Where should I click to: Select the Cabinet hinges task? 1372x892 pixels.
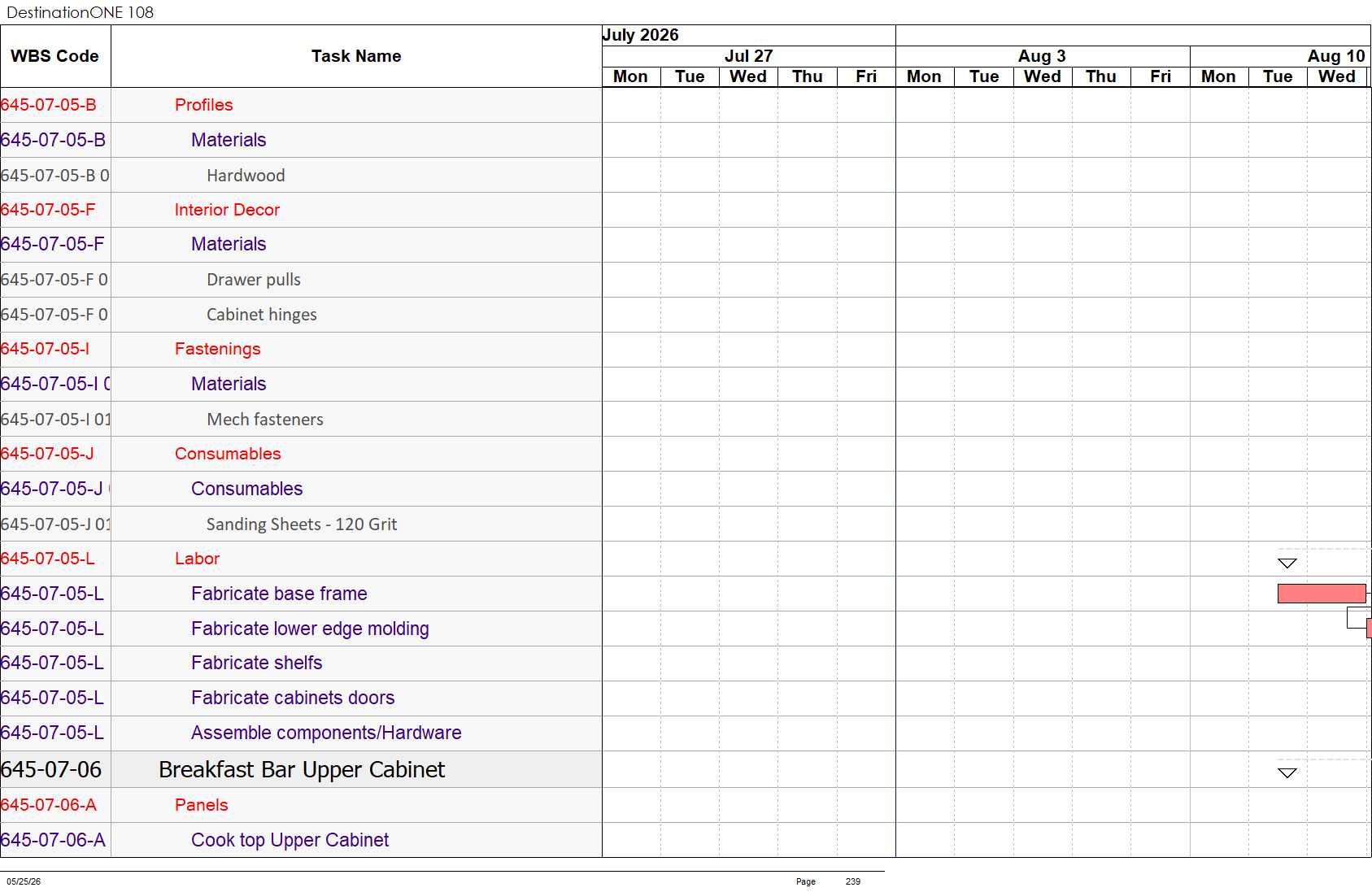[262, 315]
